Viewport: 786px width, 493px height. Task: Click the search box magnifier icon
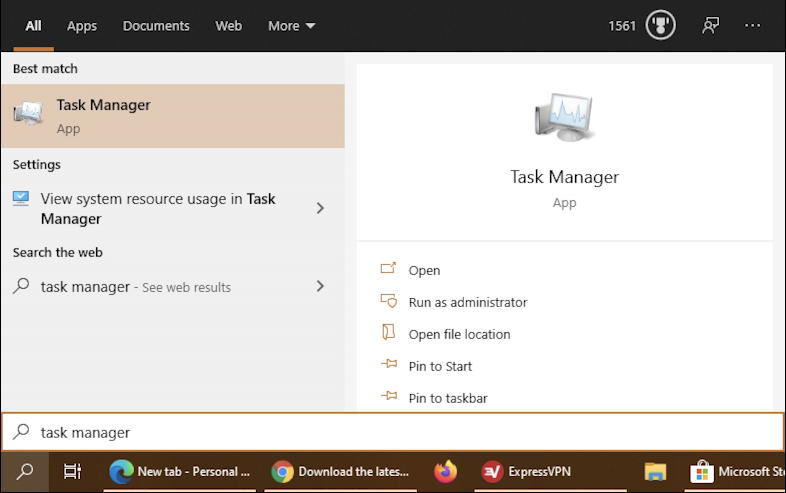click(21, 431)
